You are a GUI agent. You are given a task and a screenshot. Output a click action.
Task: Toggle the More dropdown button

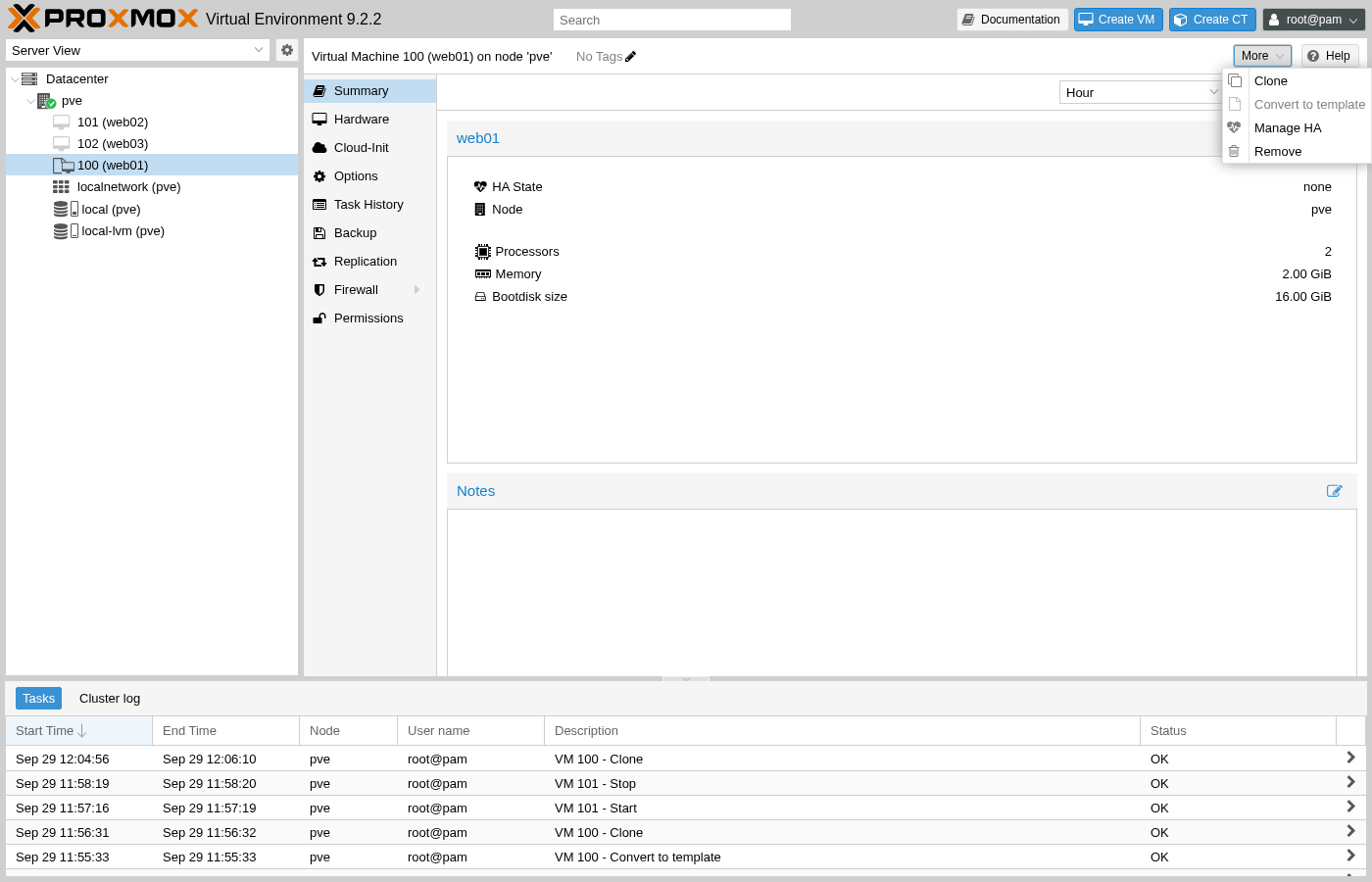(x=1262, y=56)
